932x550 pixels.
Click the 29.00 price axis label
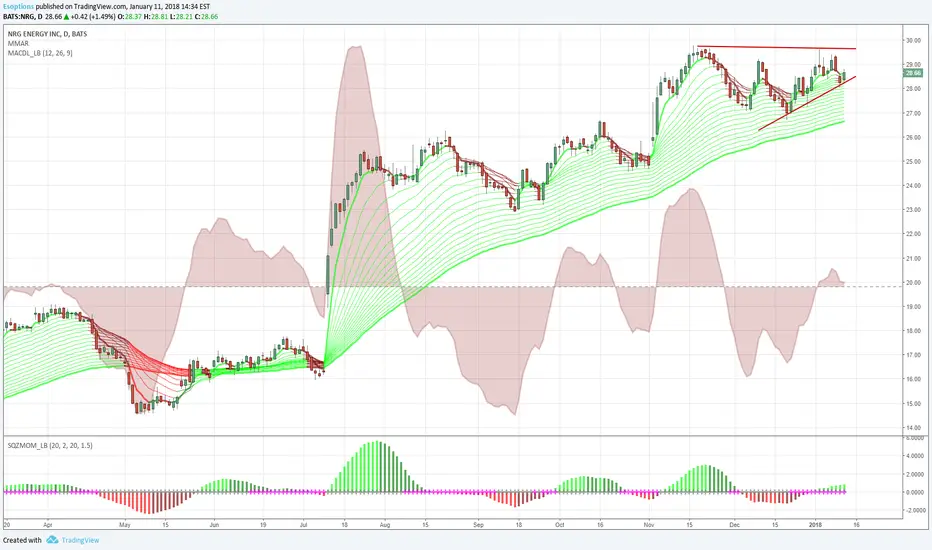pyautogui.click(x=912, y=64)
